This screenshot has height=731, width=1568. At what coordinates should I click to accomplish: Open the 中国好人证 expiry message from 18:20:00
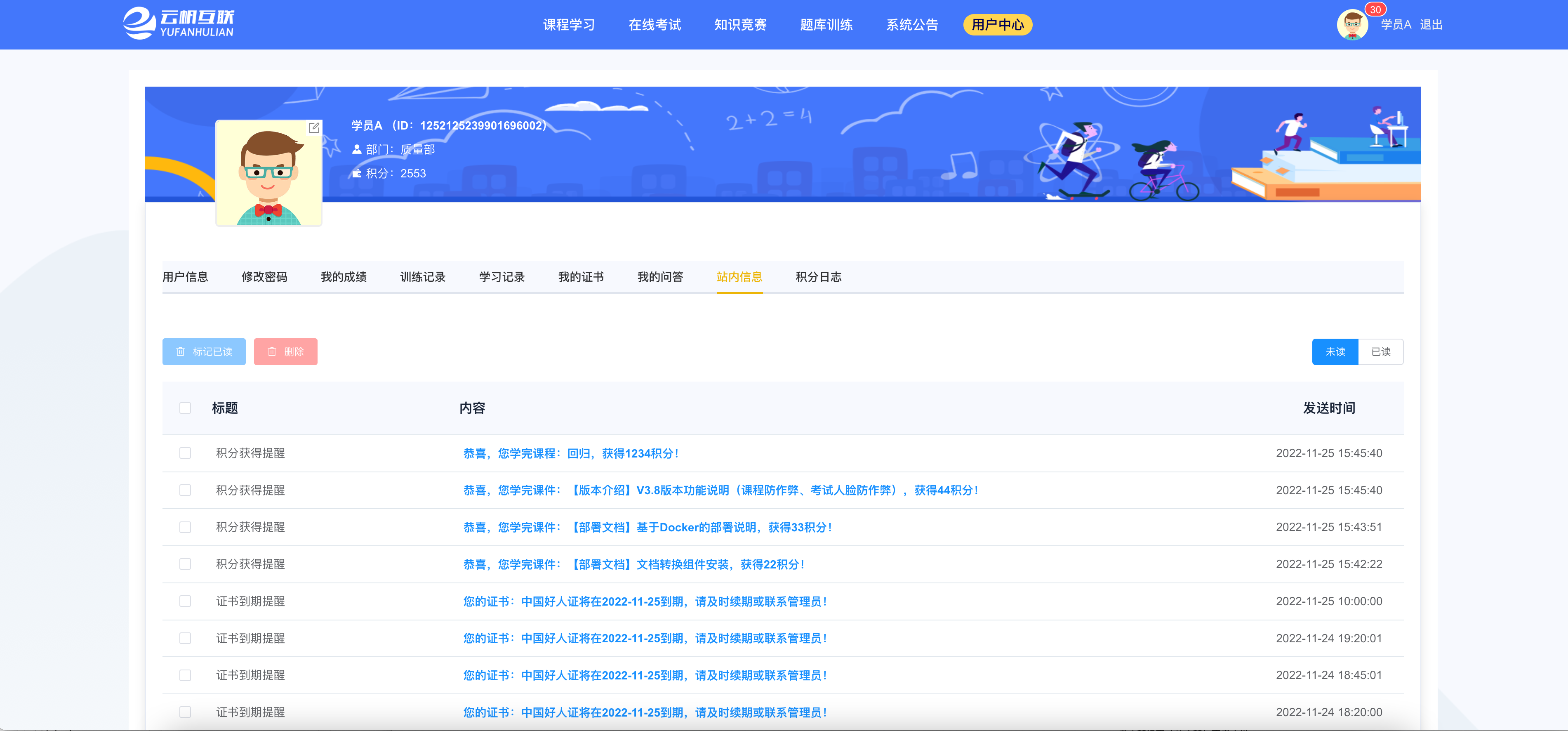(x=645, y=713)
